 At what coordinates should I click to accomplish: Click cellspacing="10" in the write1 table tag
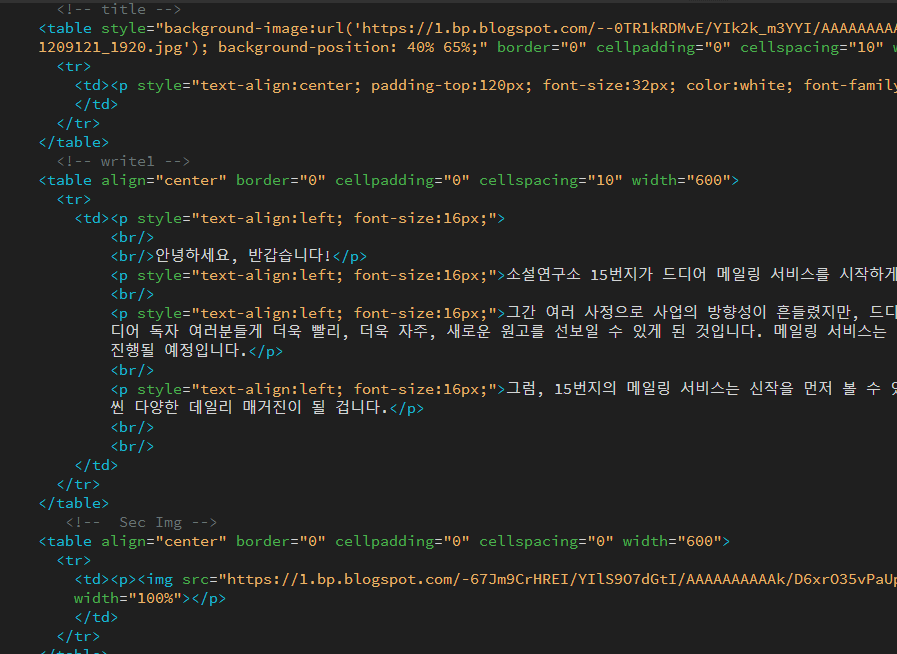551,180
